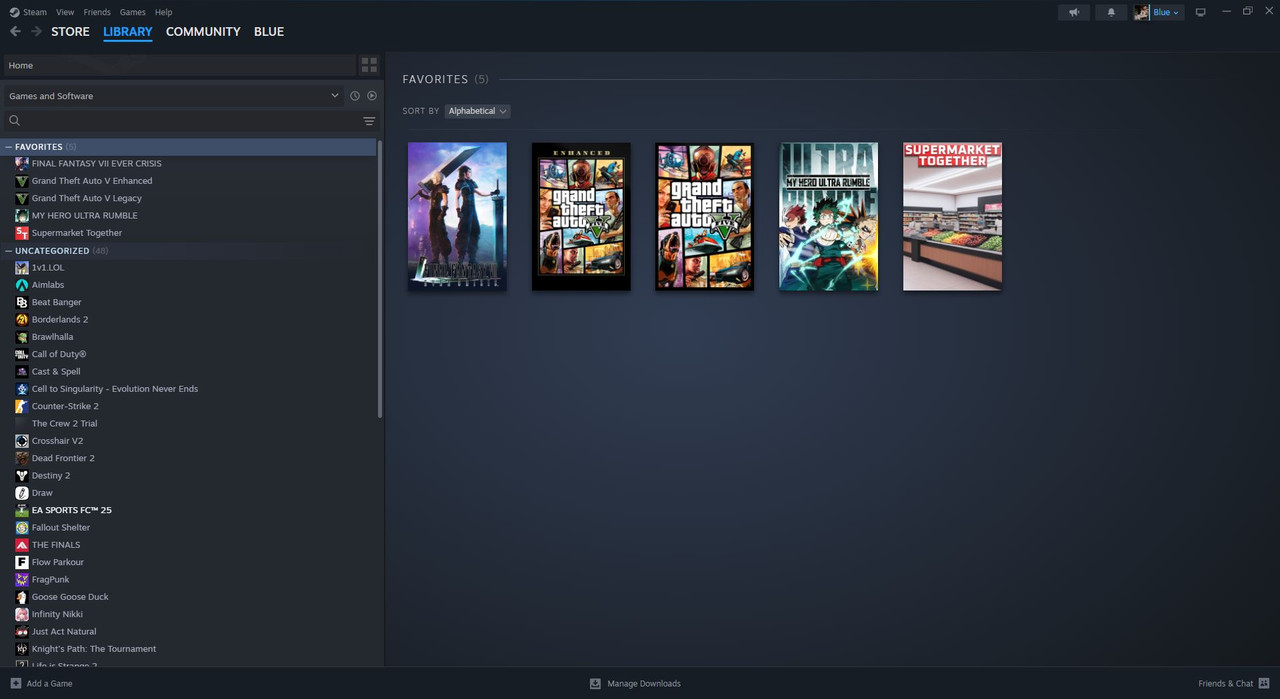1280x699 pixels.
Task: Open the Help menu
Action: click(x=164, y=12)
